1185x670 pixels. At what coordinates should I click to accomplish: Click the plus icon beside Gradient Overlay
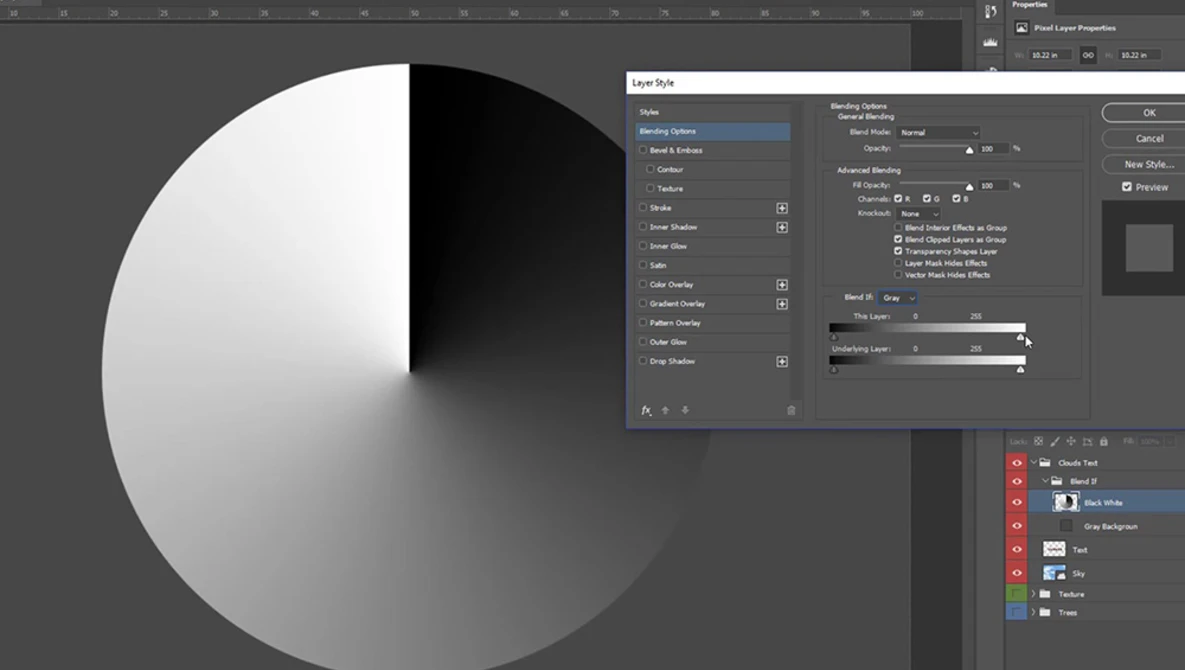point(781,304)
